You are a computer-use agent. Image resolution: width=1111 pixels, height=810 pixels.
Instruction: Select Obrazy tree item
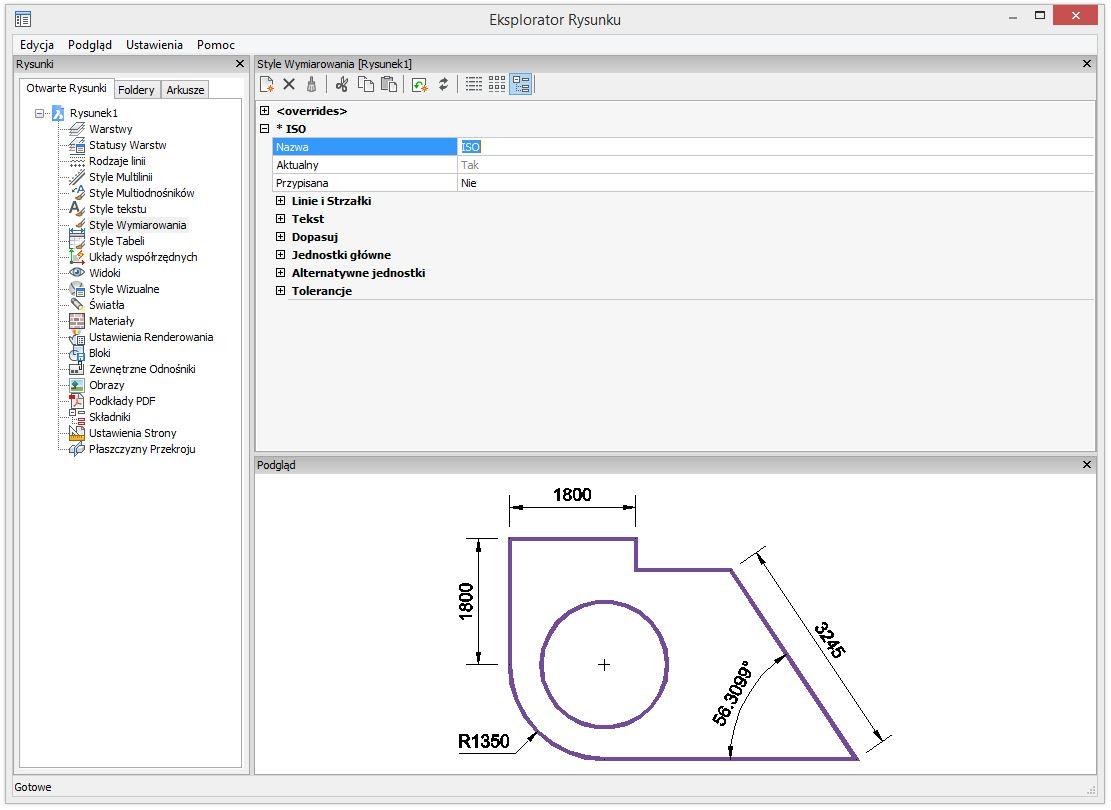coord(106,386)
